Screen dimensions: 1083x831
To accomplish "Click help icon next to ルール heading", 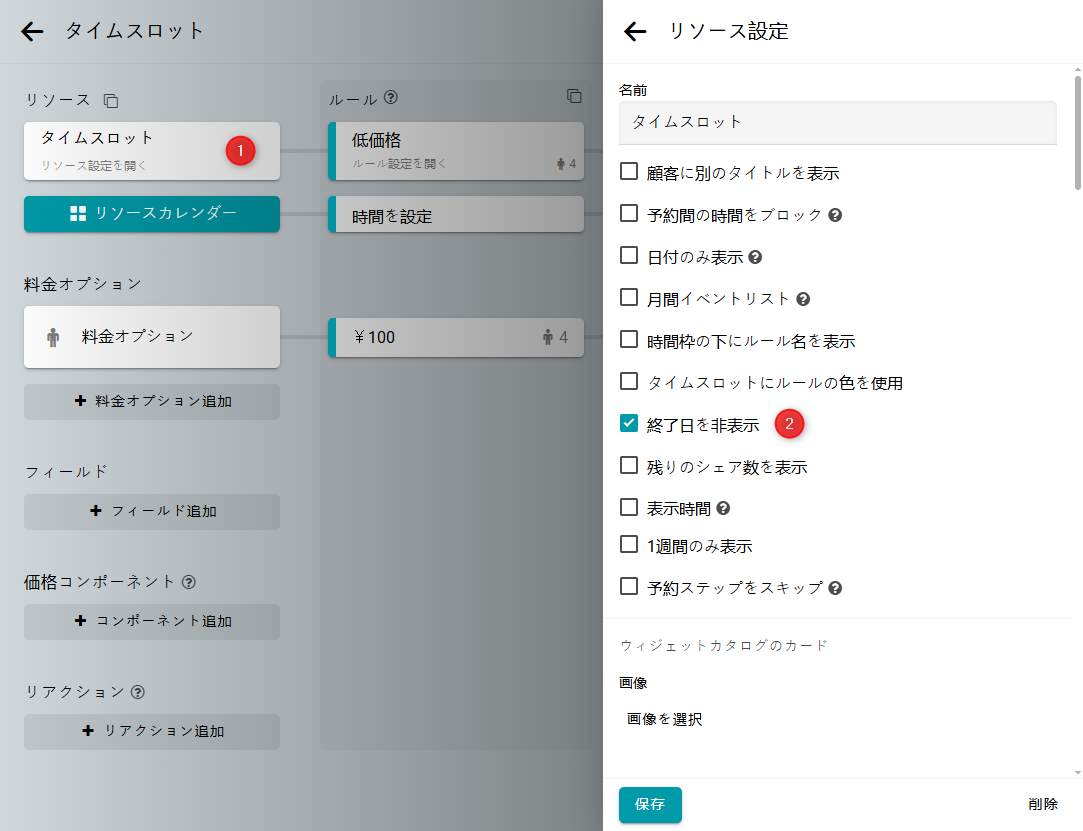I will pos(391,98).
